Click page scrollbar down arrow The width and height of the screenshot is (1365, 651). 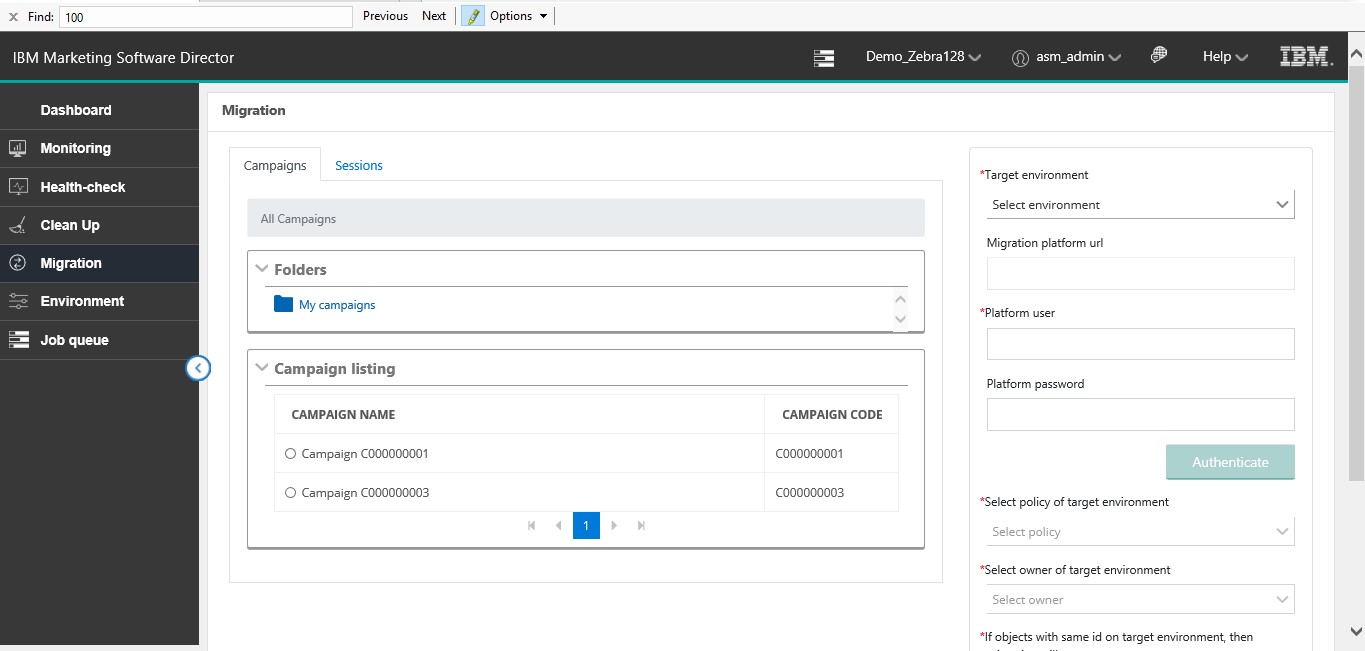tap(1357, 631)
